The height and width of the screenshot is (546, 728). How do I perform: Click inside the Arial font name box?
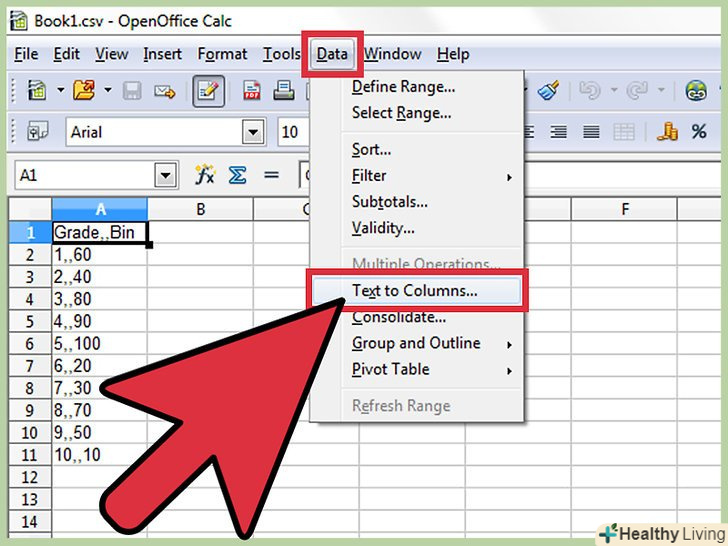point(154,132)
